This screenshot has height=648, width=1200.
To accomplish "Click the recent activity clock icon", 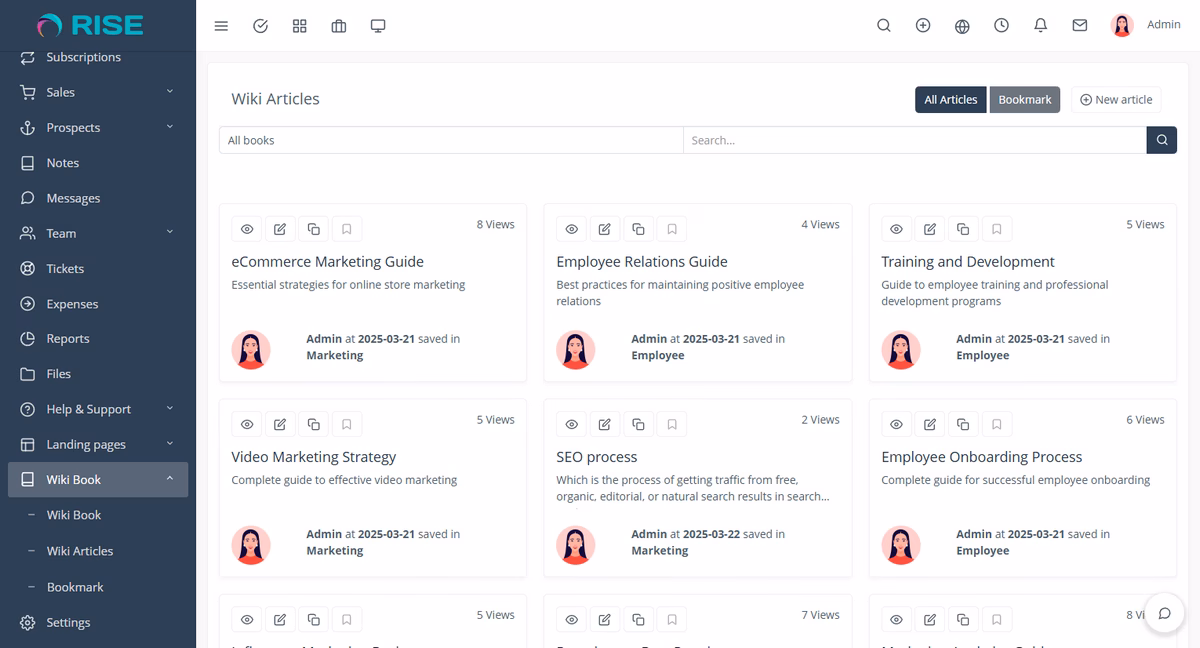I will (1001, 25).
